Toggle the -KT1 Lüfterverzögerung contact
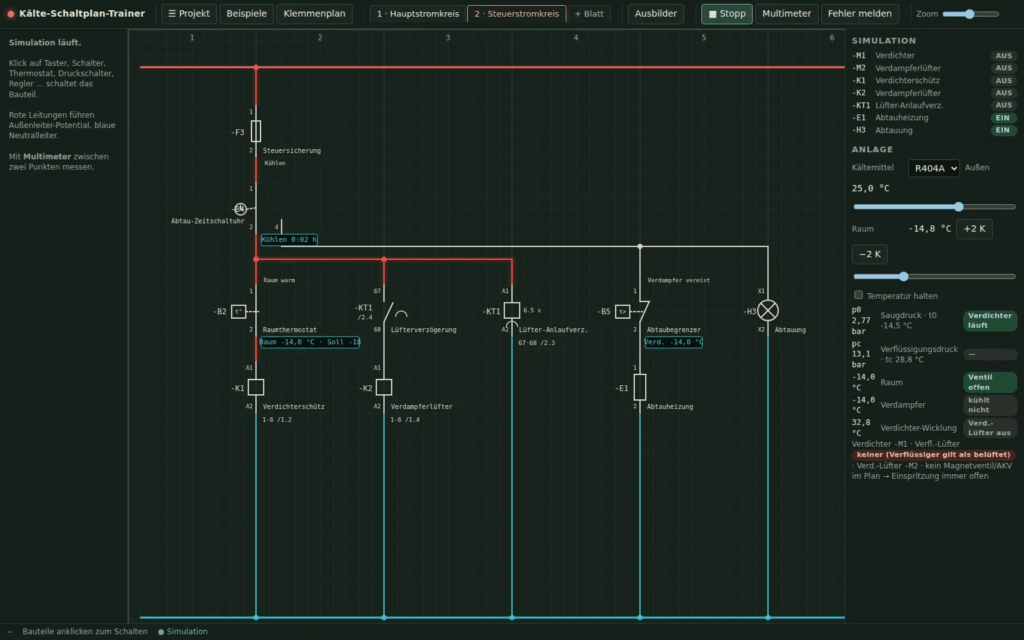Viewport: 1024px width, 640px height. 389,312
